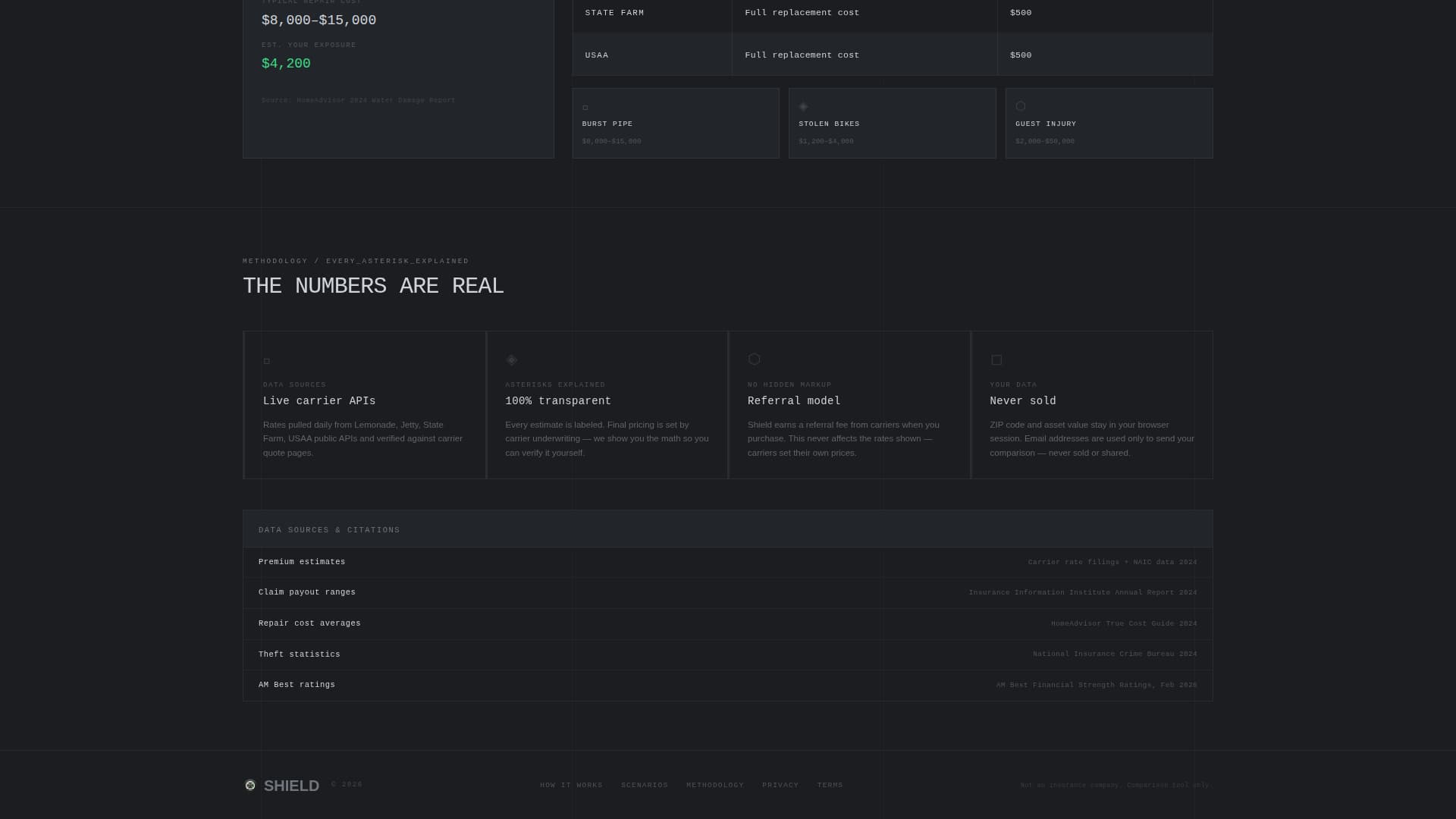Click the Not an insurance company disclaimer

coord(1116,786)
